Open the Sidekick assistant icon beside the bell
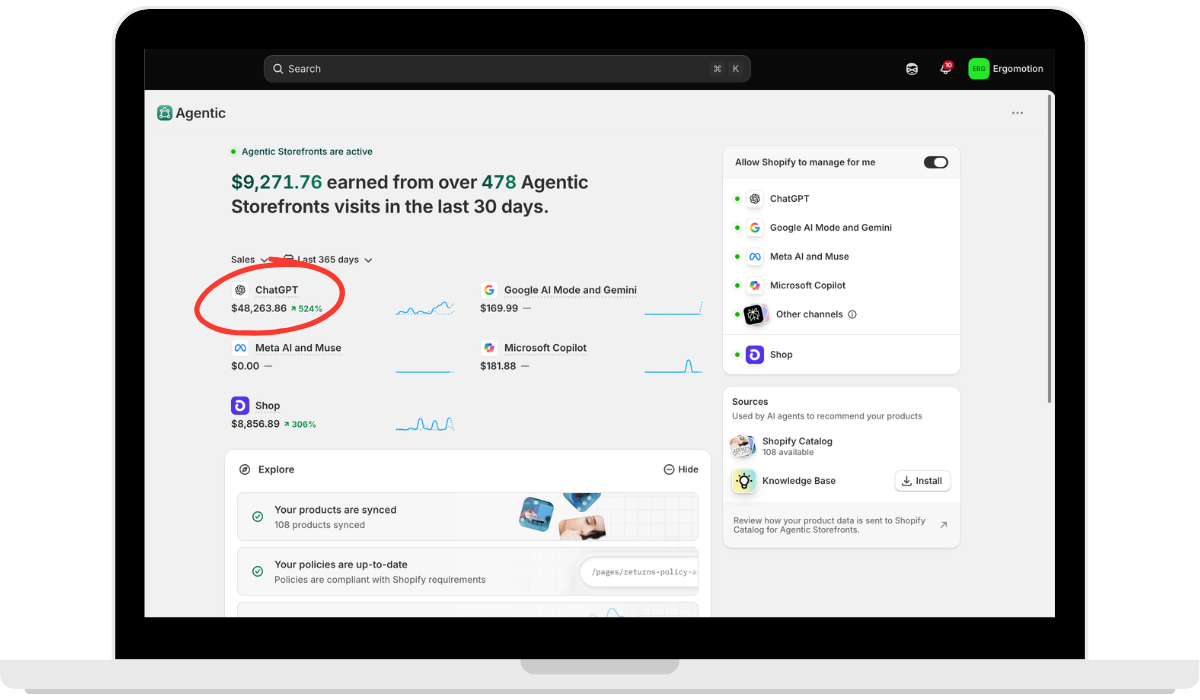Screen dimensions: 1200x700 [x=912, y=69]
